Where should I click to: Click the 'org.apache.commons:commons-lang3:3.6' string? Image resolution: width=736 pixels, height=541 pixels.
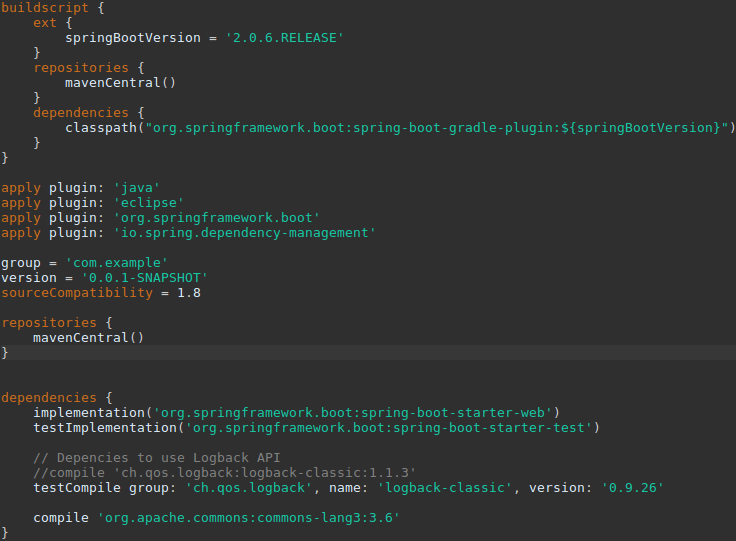[248, 518]
